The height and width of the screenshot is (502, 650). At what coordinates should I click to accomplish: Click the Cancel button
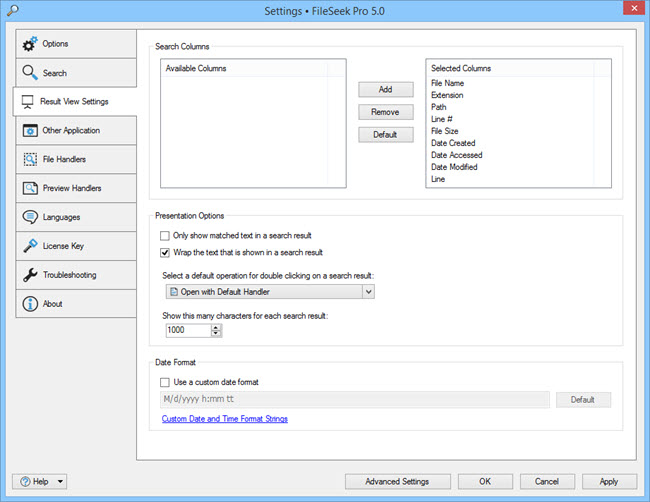pos(547,482)
